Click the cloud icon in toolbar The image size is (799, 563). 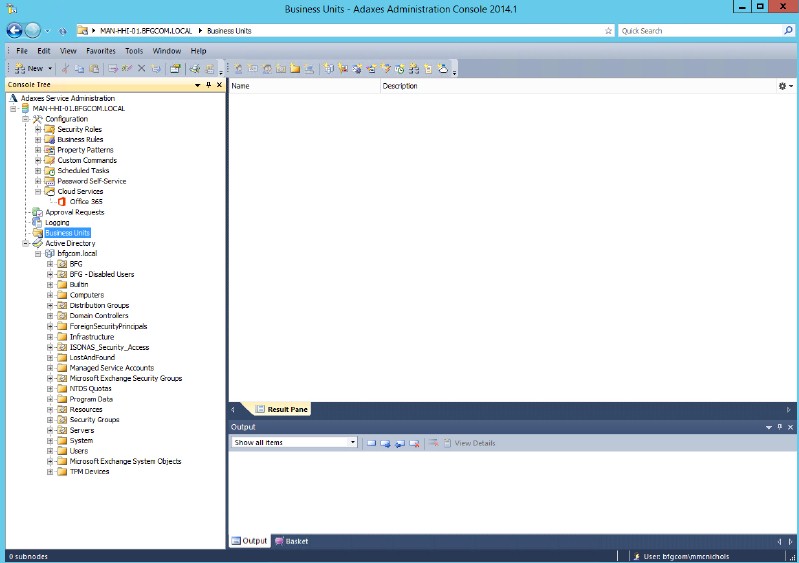point(442,68)
